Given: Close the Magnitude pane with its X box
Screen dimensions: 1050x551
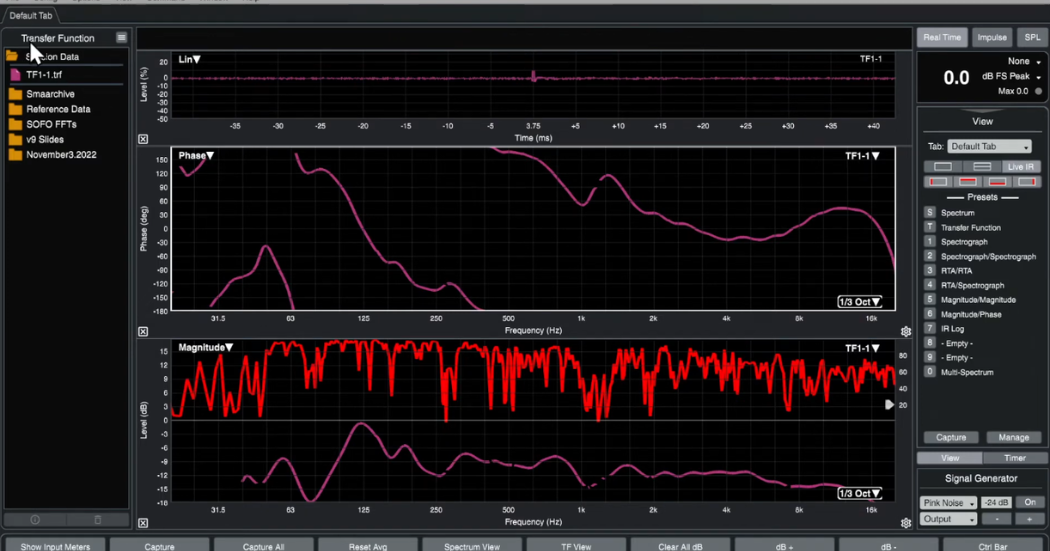Looking at the screenshot, I should point(143,523).
